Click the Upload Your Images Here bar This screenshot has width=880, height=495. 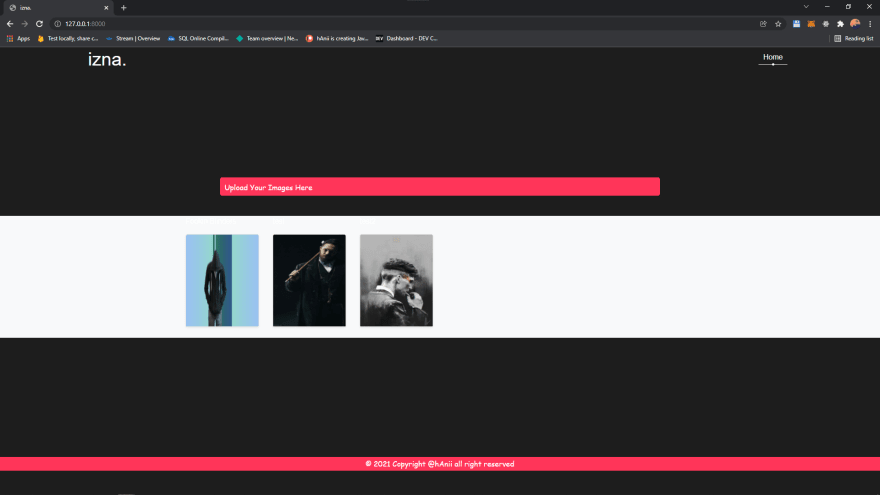(x=439, y=187)
